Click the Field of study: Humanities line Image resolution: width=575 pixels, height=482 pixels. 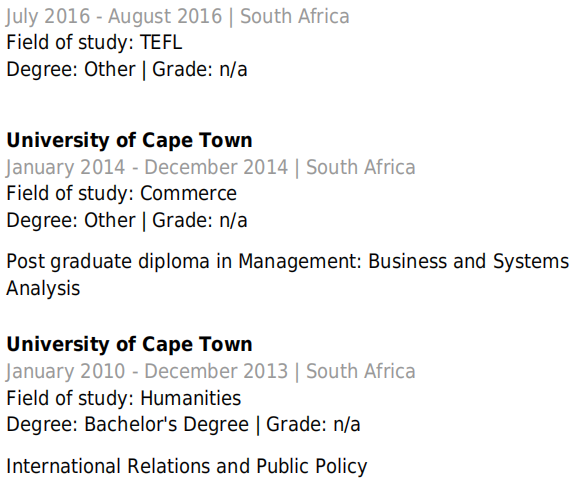(x=124, y=398)
